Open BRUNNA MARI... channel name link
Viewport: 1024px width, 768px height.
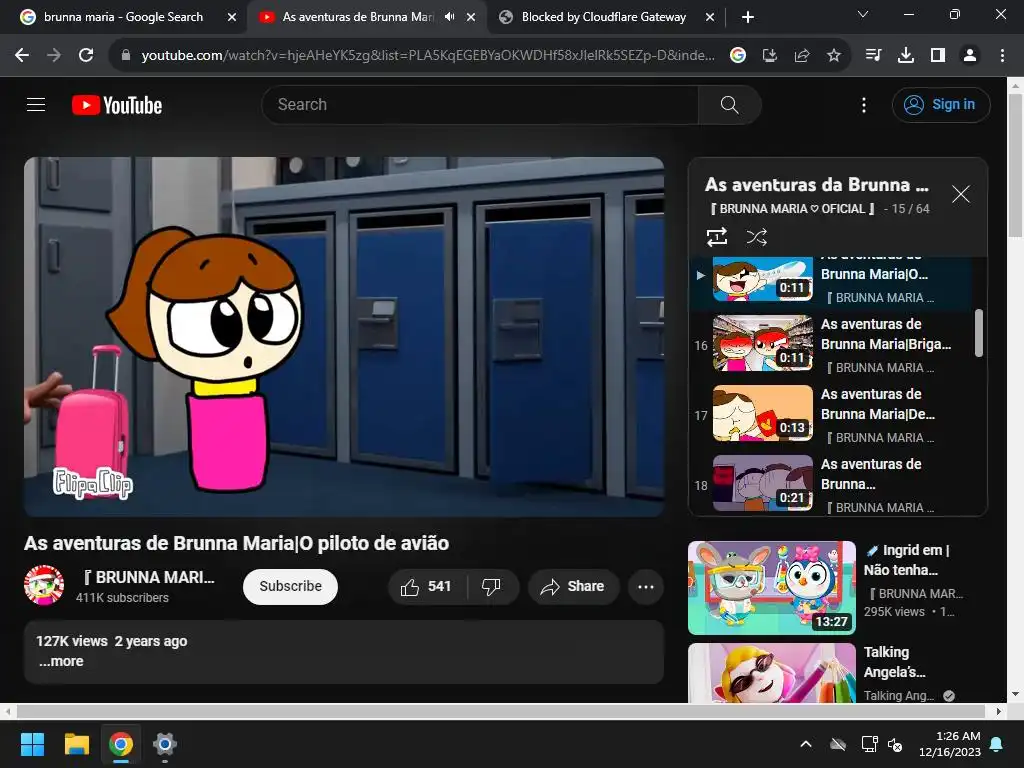pyautogui.click(x=150, y=577)
